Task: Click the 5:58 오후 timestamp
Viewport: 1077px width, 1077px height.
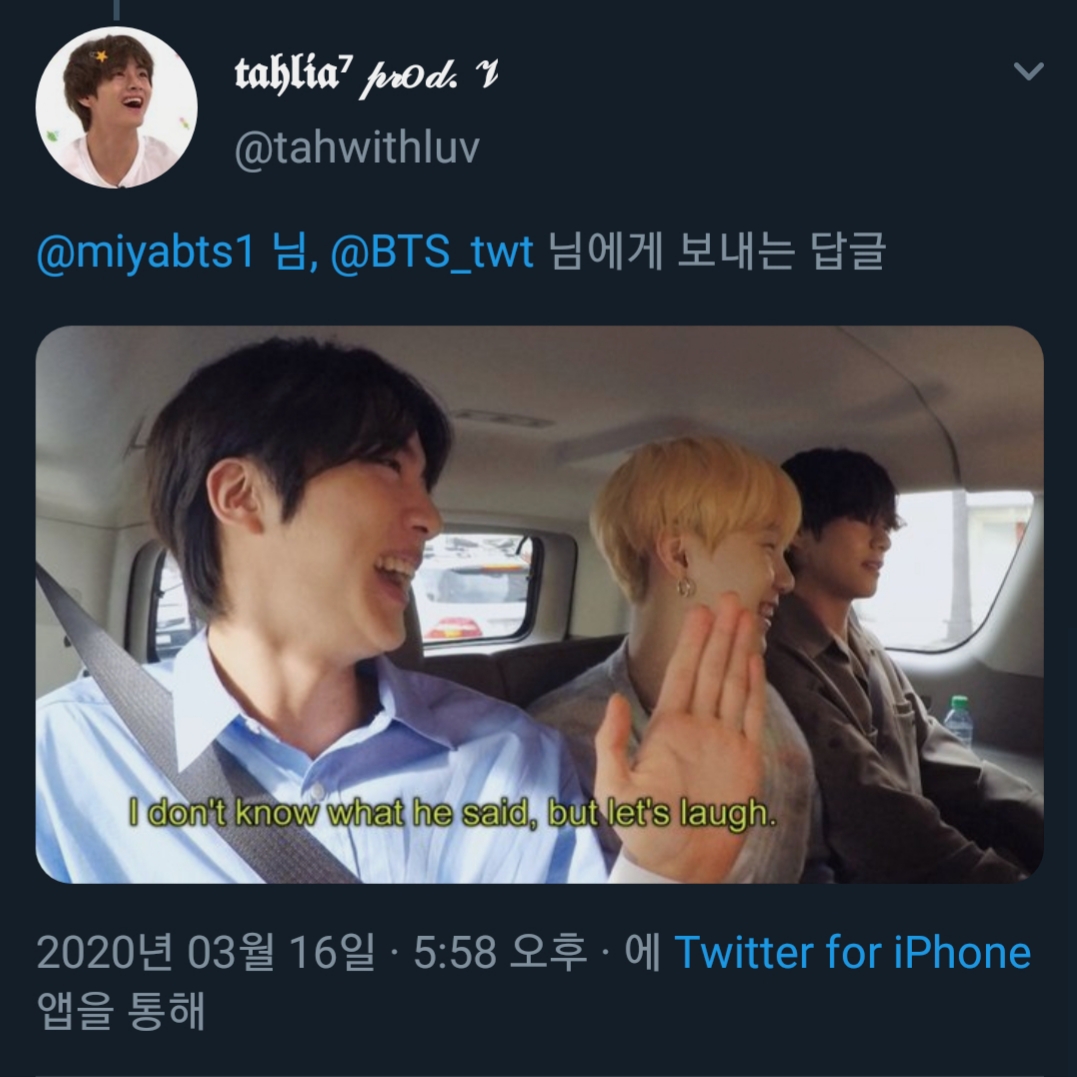Action: (500, 952)
